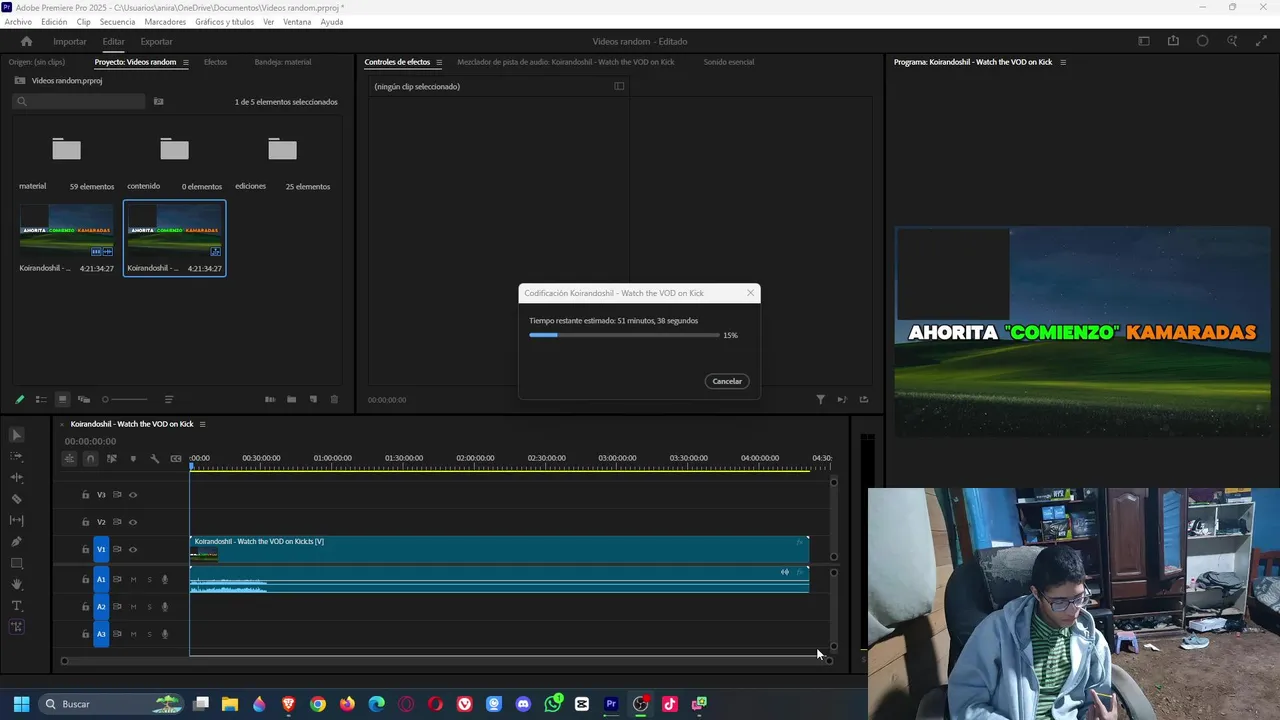The height and width of the screenshot is (720, 1280).
Task: Solo audio track A2
Action: coord(150,607)
